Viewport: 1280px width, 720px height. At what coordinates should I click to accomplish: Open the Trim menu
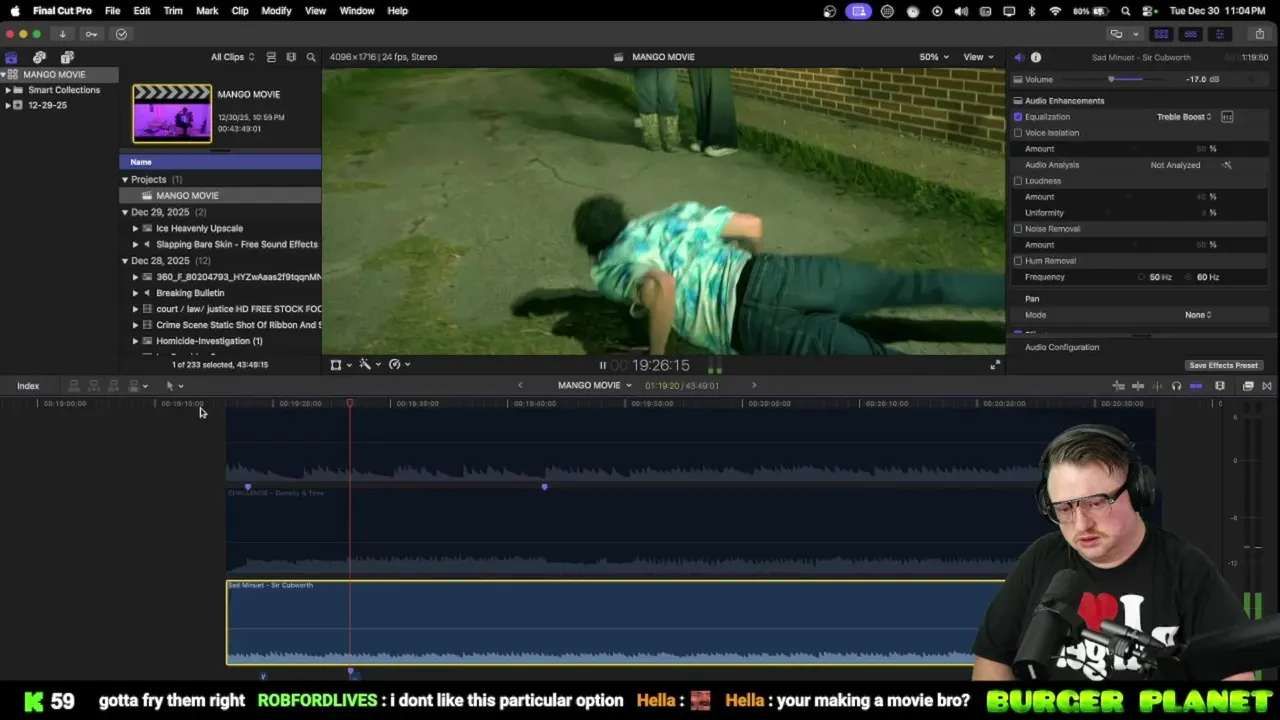coord(173,11)
